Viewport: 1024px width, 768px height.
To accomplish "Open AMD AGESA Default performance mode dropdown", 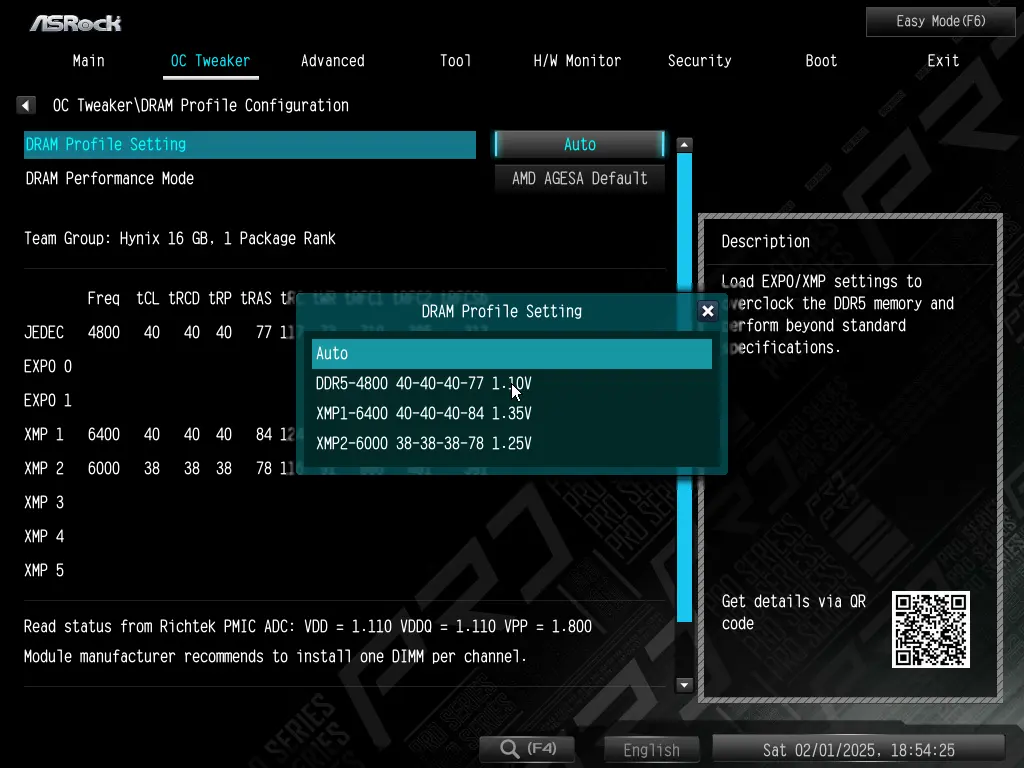I will click(x=579, y=178).
